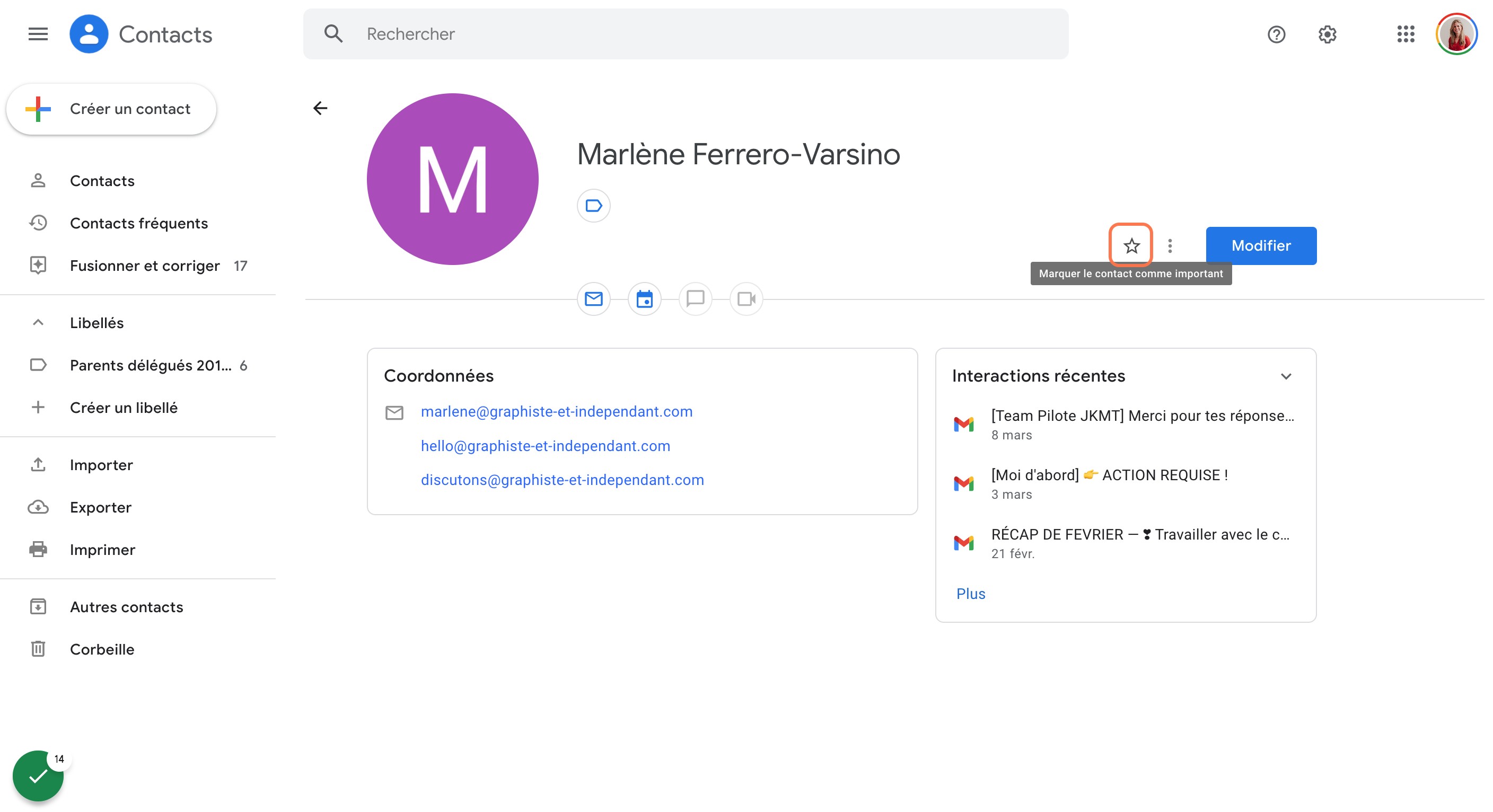1493x812 pixels.
Task: Open discutons@graphiste-et-independant.com email link
Action: coord(562,480)
